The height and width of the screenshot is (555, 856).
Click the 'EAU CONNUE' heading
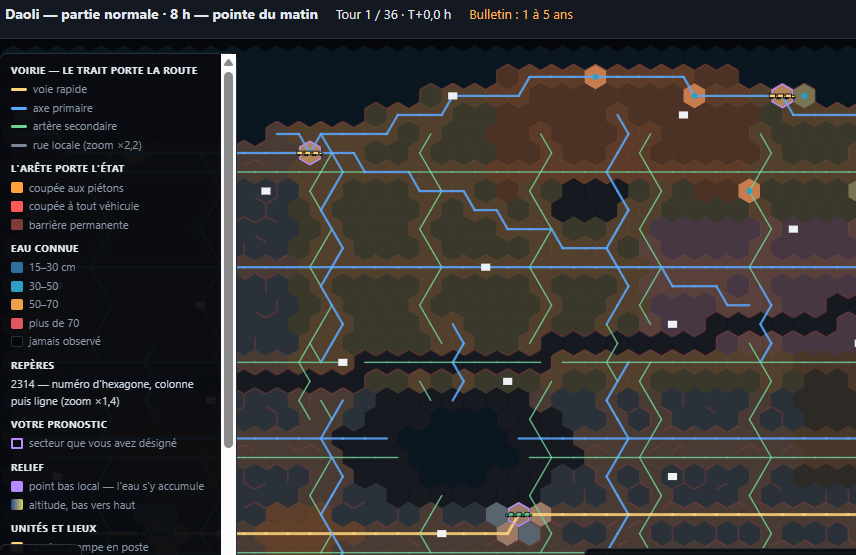click(45, 248)
